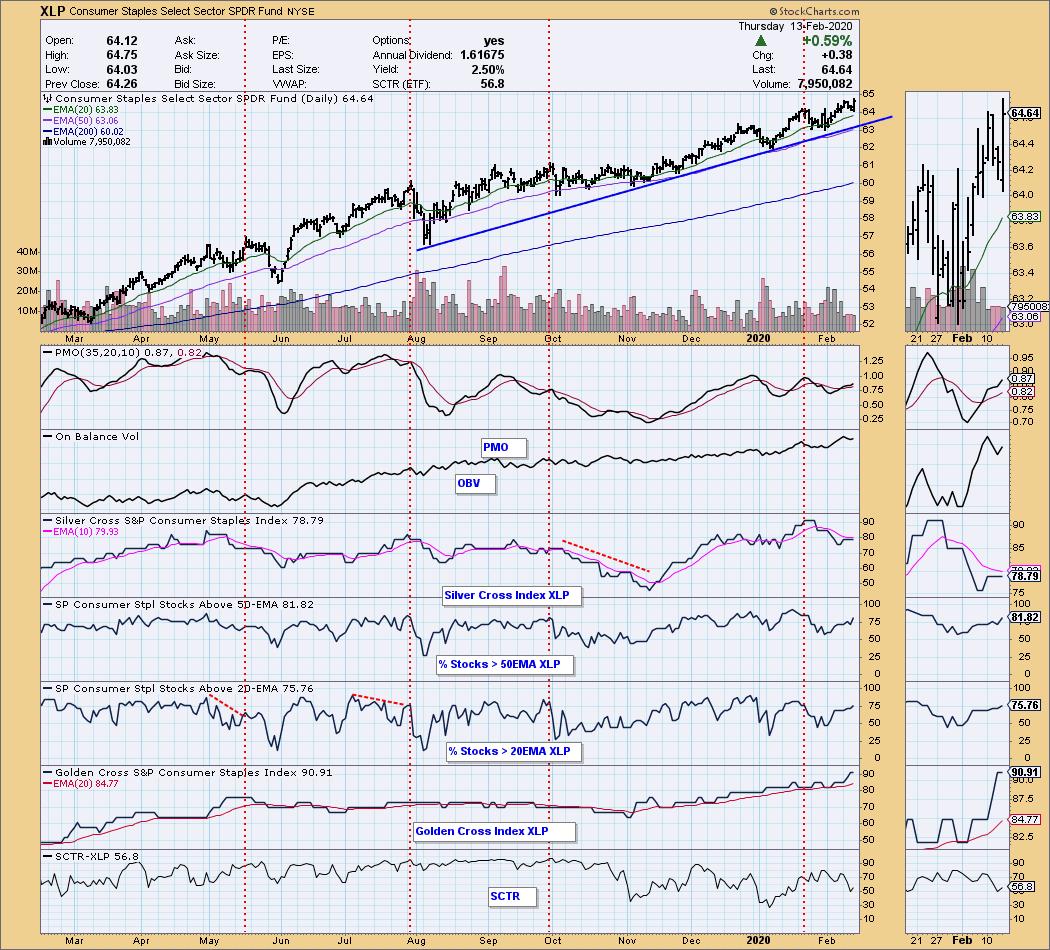Viewport: 1050px width, 950px height.
Task: Select the fund name 'Consumer Staples Select Sector SPDR Fund NYSE'
Action: tap(192, 11)
